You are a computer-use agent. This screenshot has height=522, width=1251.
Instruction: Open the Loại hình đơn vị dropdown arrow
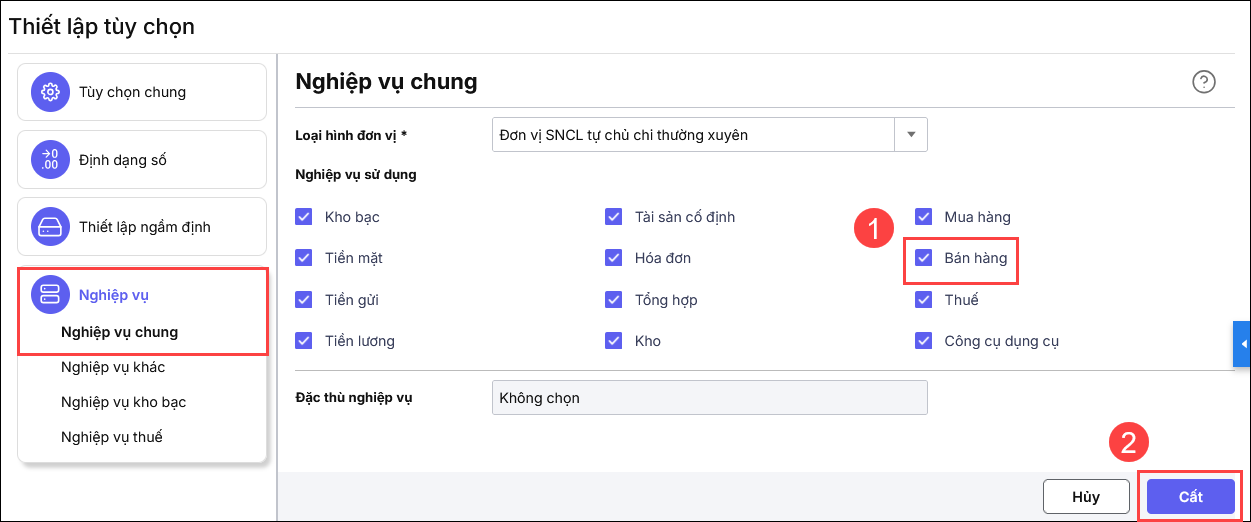pos(911,135)
